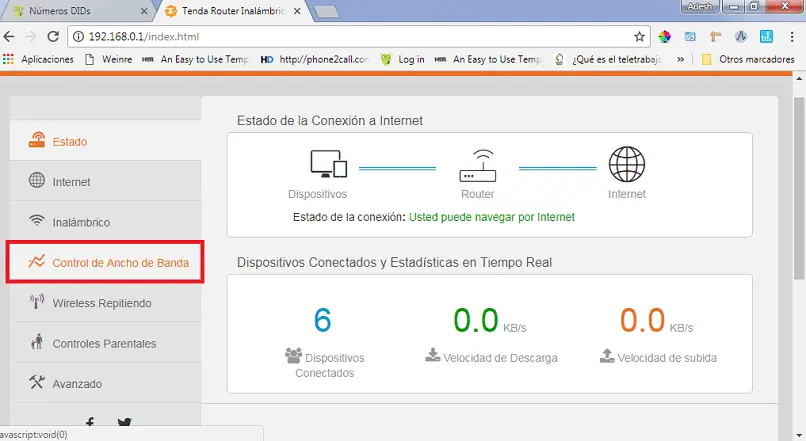The height and width of the screenshot is (441, 806).
Task: Click the Wireless Repitiendo antenna icon
Action: pyautogui.click(x=36, y=301)
